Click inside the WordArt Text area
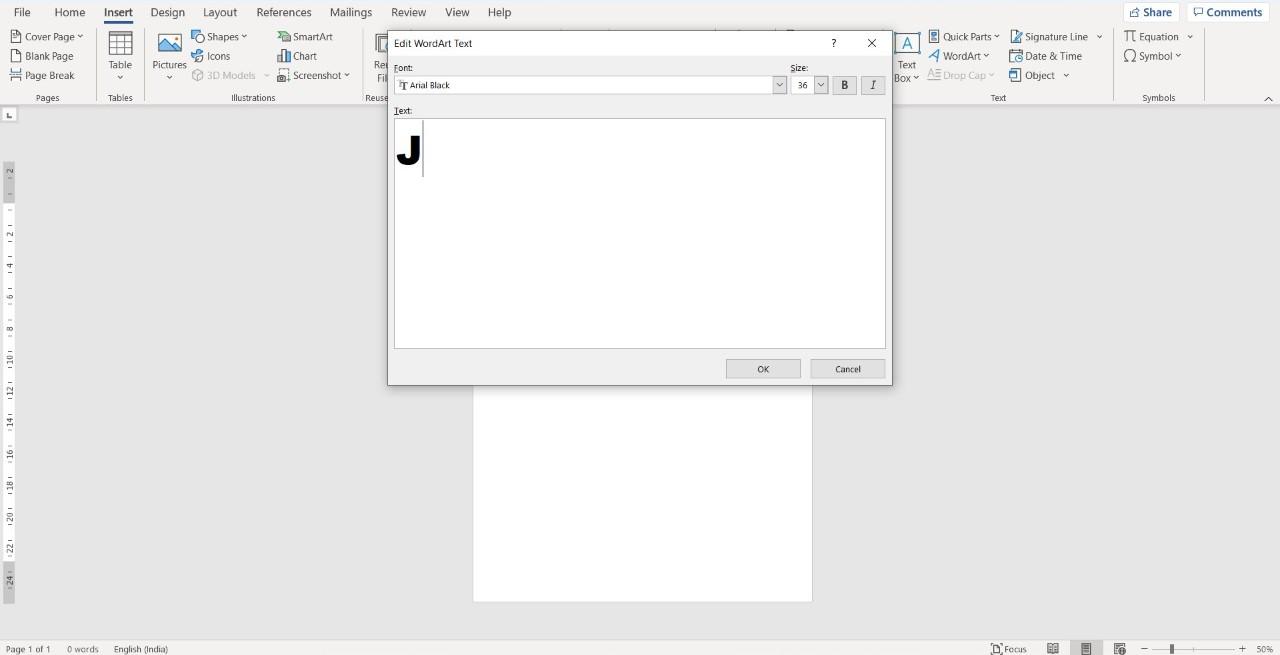The width and height of the screenshot is (1280, 655). (x=640, y=234)
